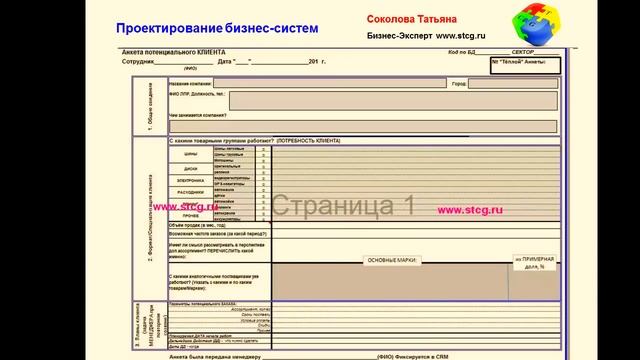Click the 'Объем продаж' answer row
Screen dimensions: 640x360
tap(416, 225)
